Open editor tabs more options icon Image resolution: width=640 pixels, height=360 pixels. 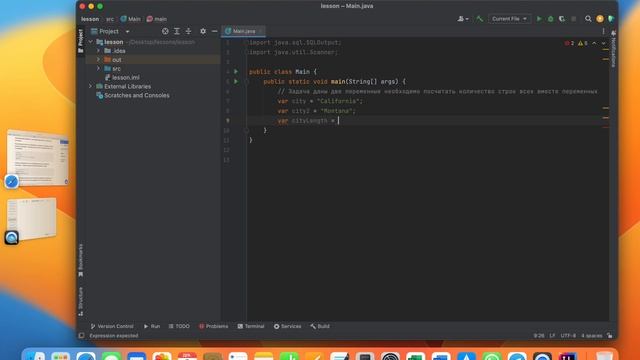coord(603,31)
